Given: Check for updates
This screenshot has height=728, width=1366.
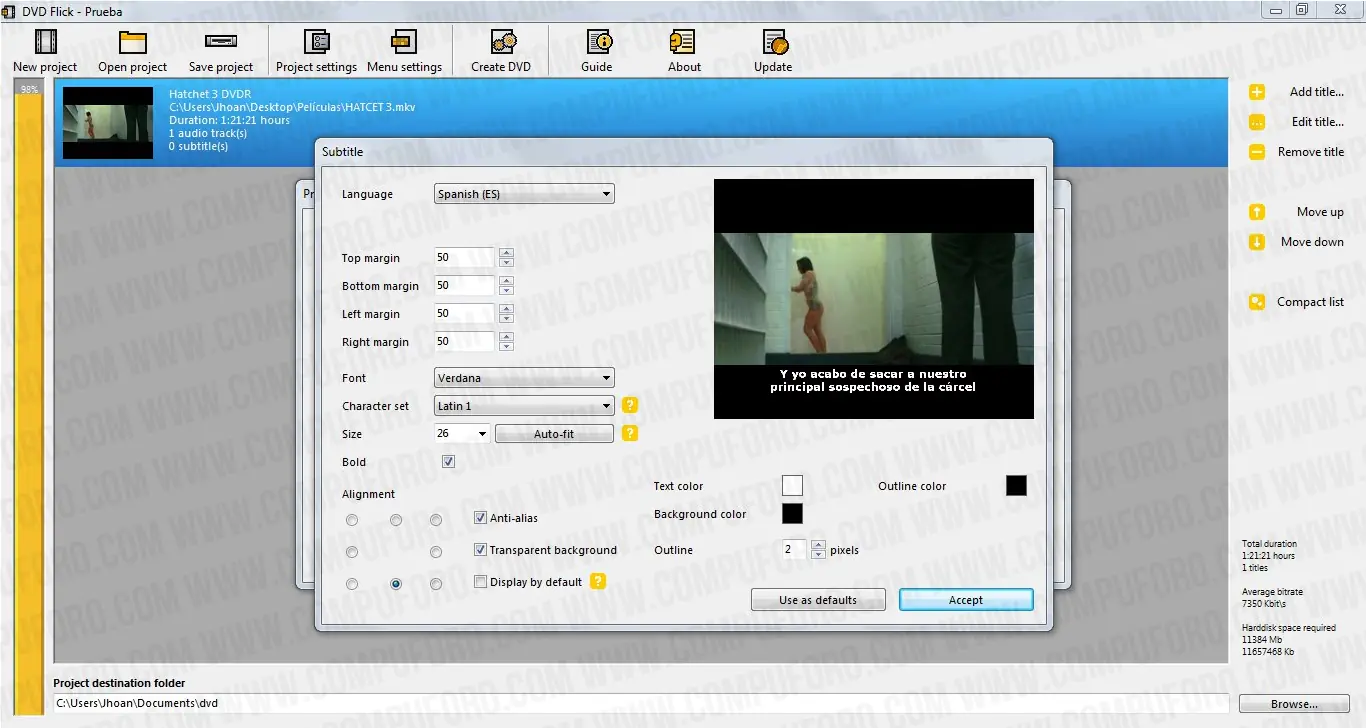Looking at the screenshot, I should (772, 50).
